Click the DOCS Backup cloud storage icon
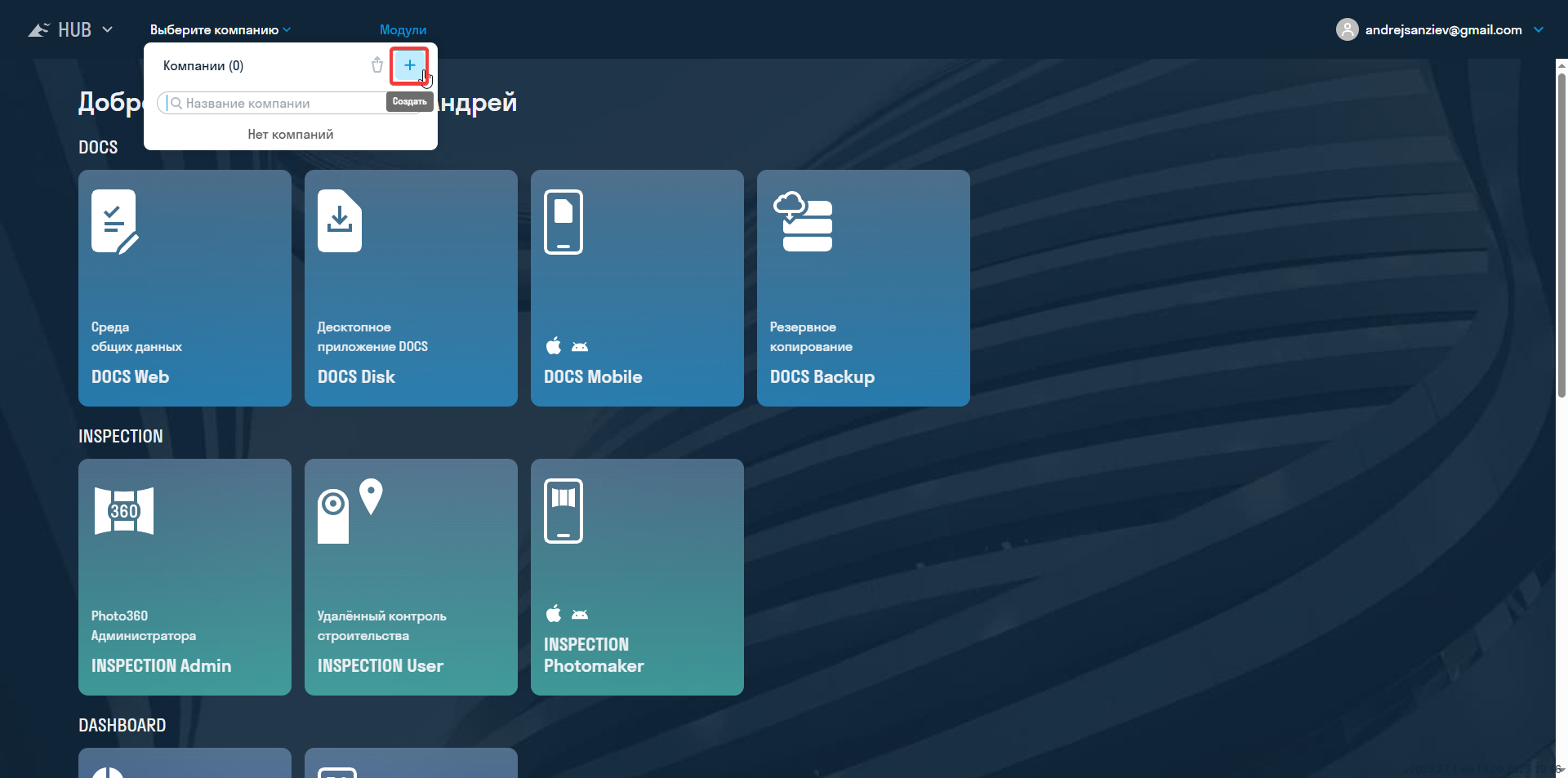The width and height of the screenshot is (1568, 778). (x=803, y=222)
